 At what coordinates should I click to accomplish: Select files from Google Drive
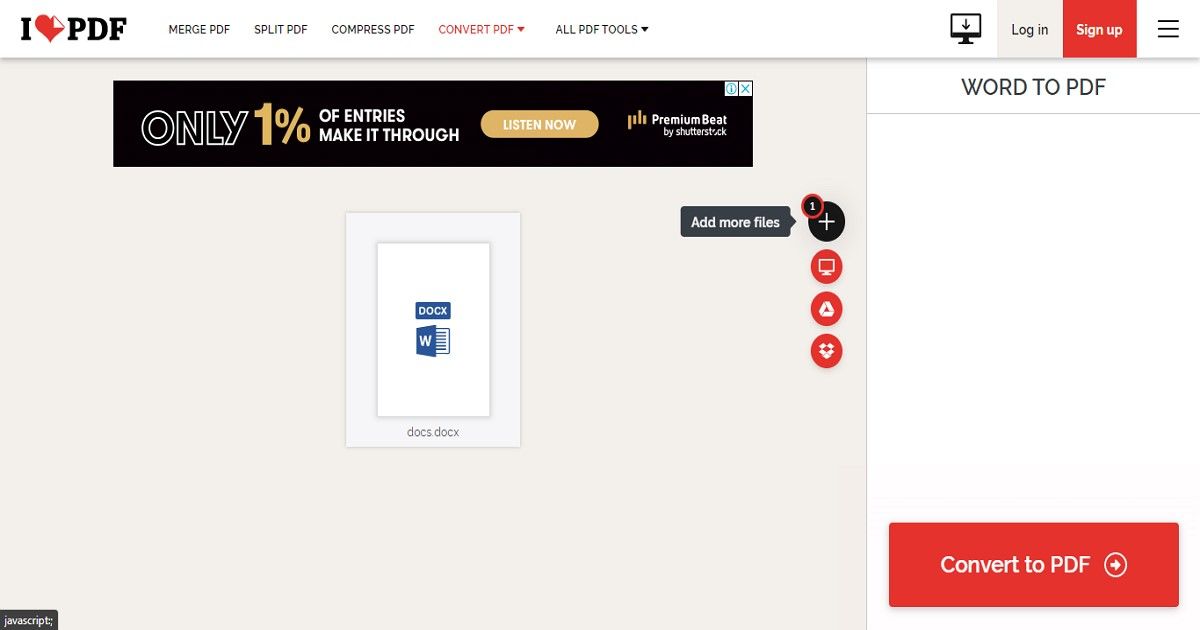coord(826,309)
